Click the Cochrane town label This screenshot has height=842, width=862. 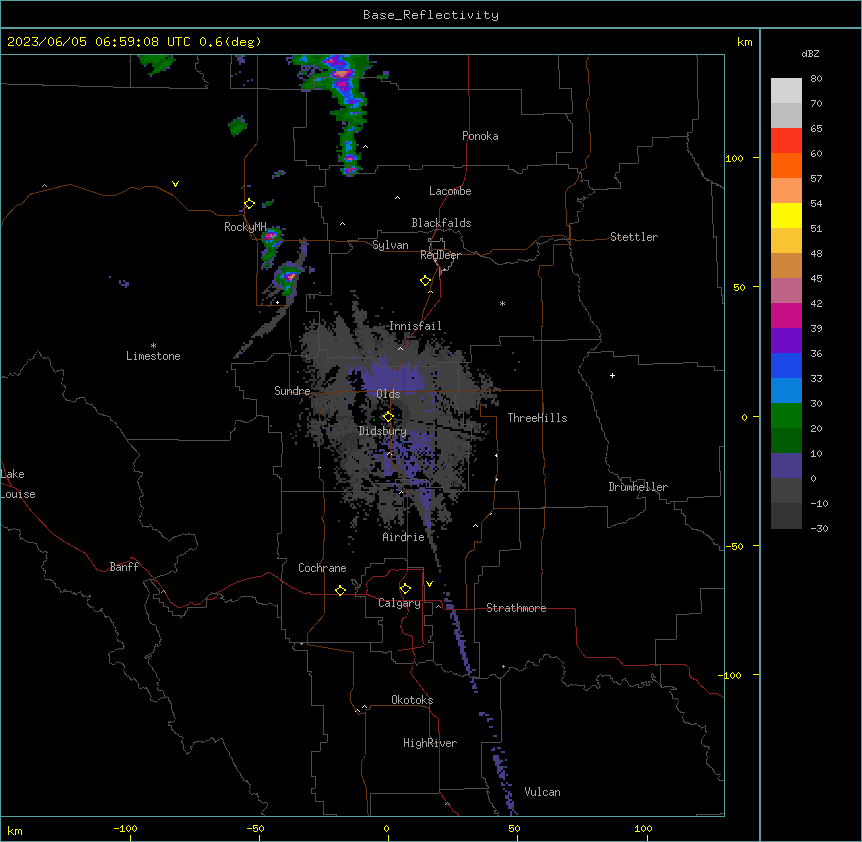pos(322,568)
